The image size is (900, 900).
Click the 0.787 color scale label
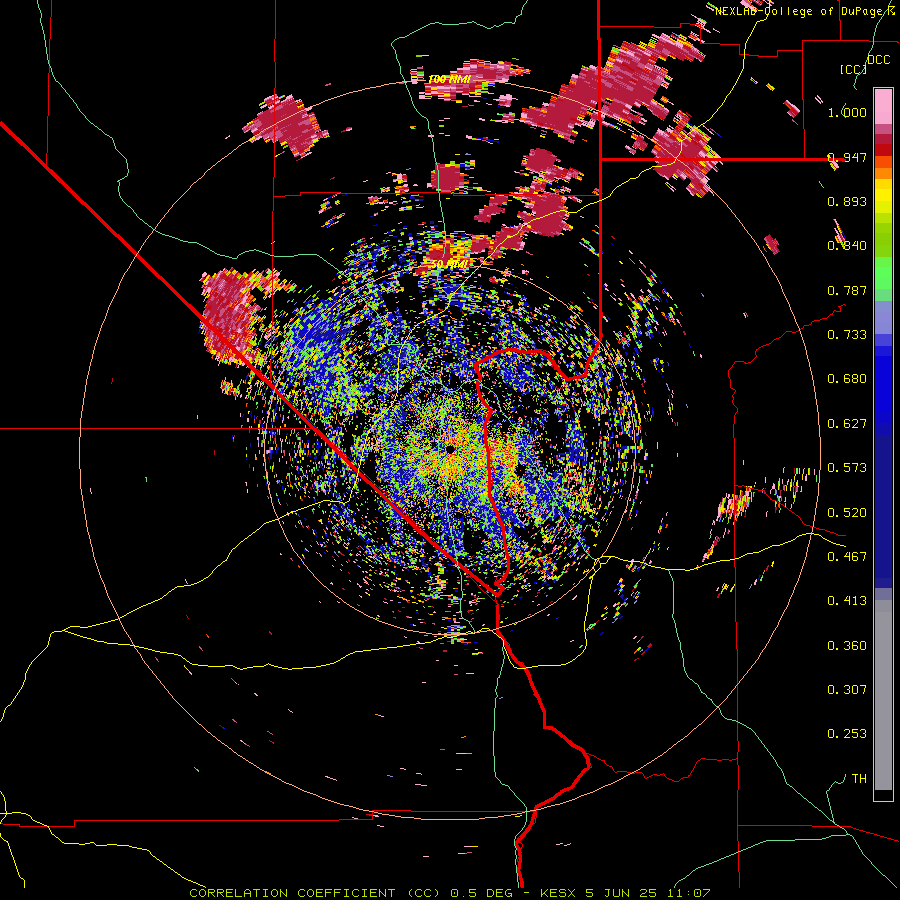pos(847,290)
